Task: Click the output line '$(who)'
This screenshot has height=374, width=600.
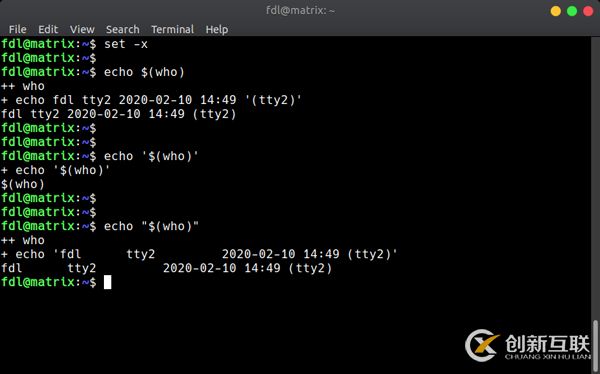Action: [x=23, y=184]
